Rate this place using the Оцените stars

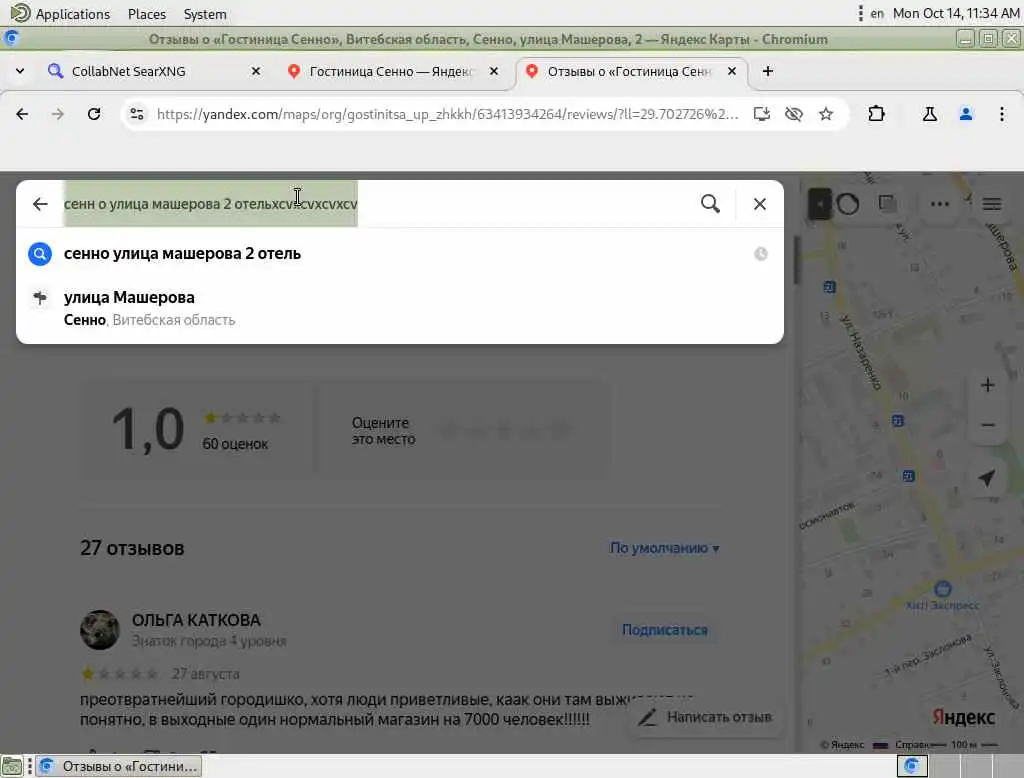[504, 430]
